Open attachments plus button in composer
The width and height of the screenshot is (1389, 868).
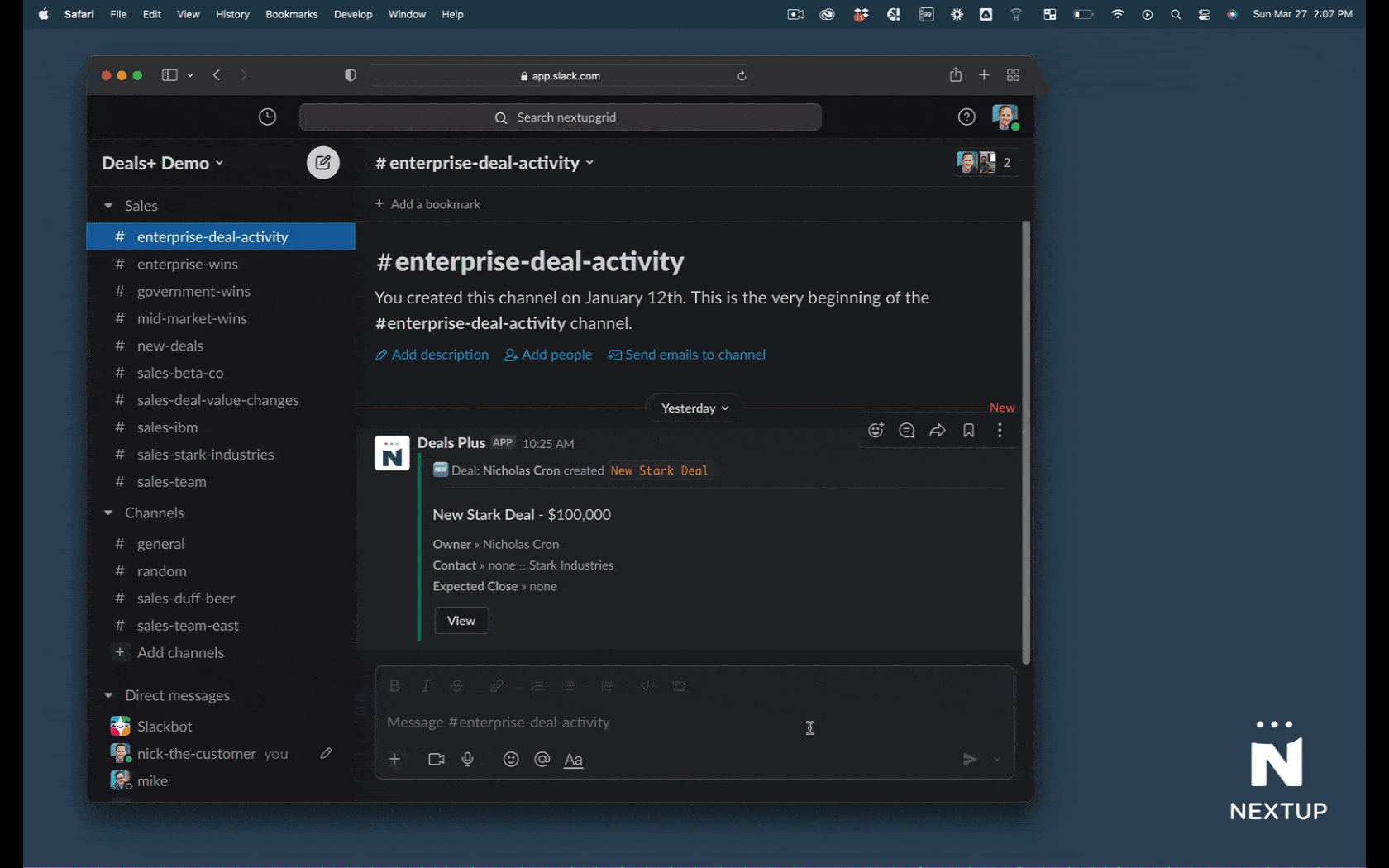pyautogui.click(x=395, y=760)
